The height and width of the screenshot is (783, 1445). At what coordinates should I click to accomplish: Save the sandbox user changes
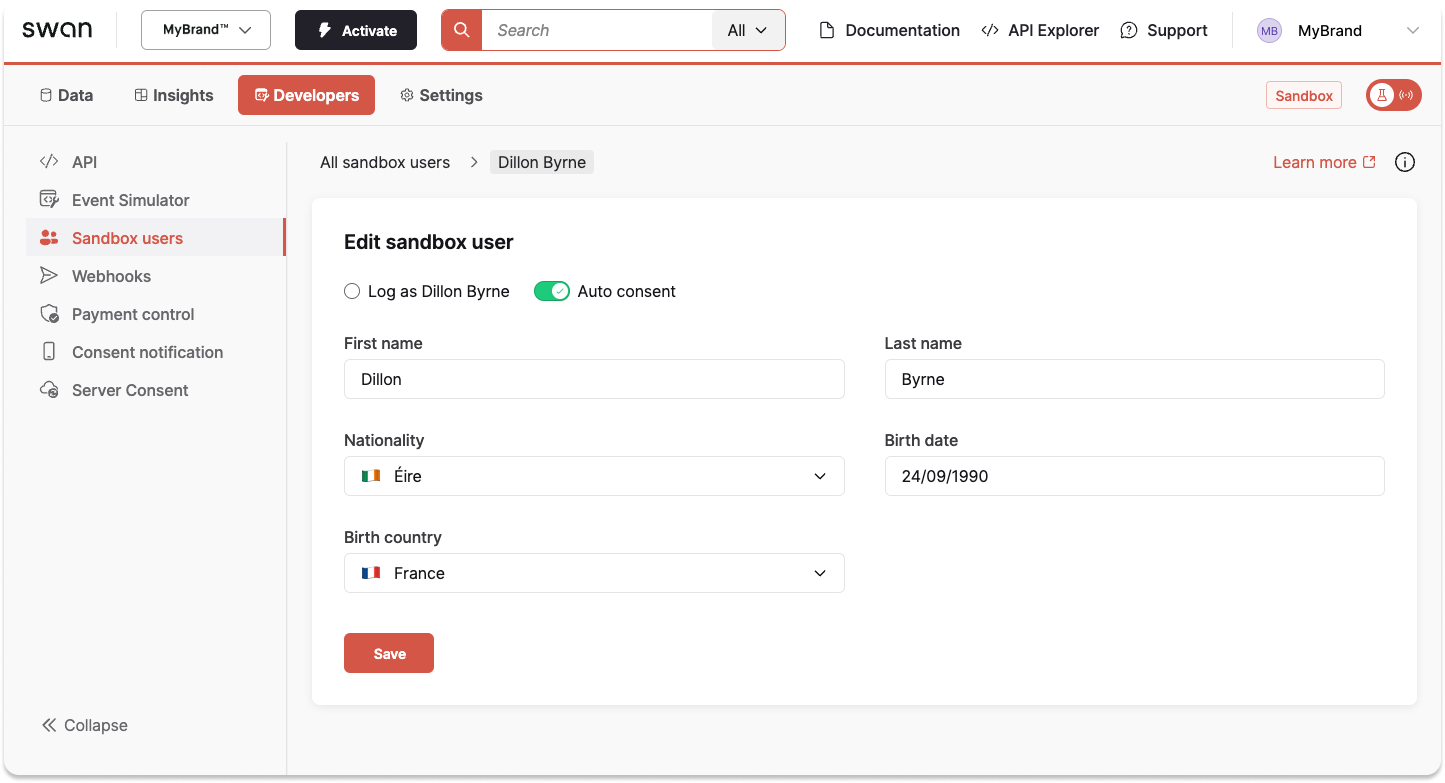(388, 652)
